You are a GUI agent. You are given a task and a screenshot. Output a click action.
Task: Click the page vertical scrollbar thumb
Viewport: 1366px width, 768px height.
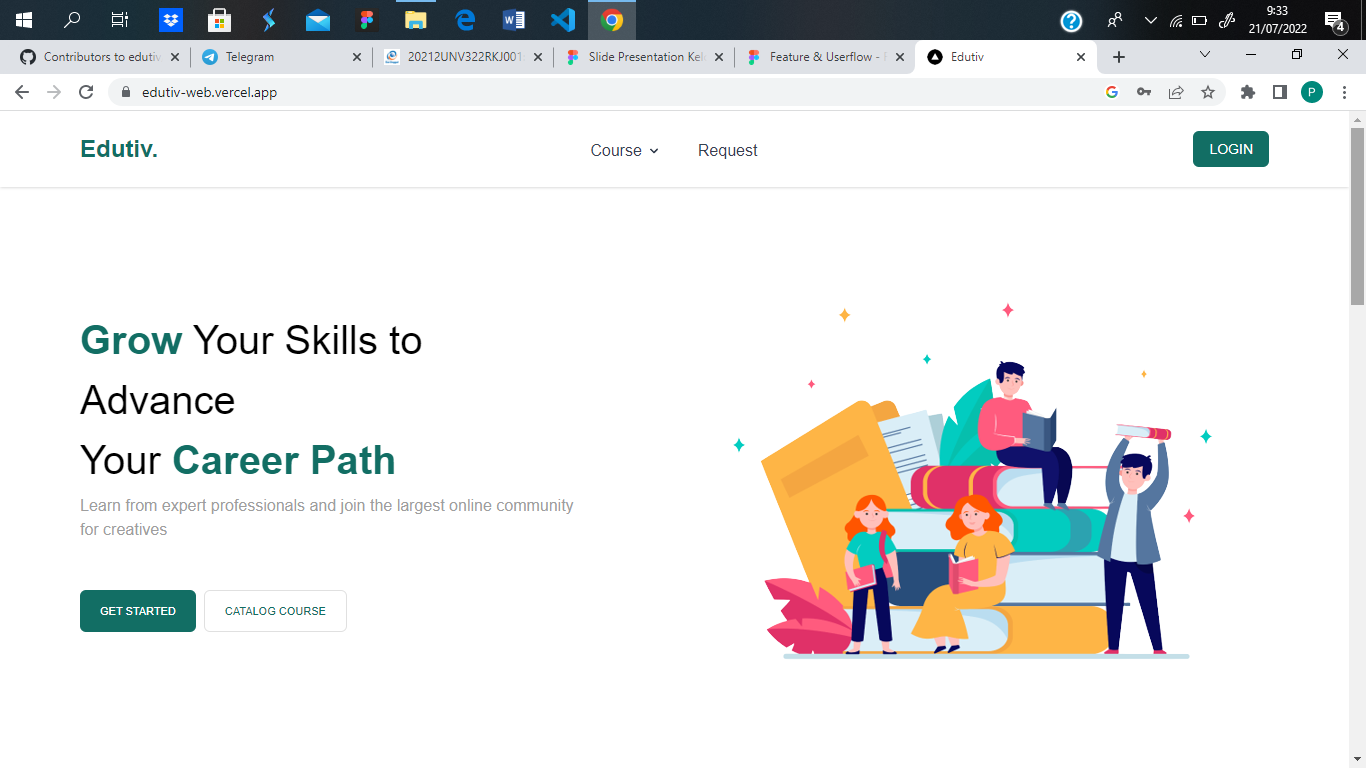pos(1357,215)
